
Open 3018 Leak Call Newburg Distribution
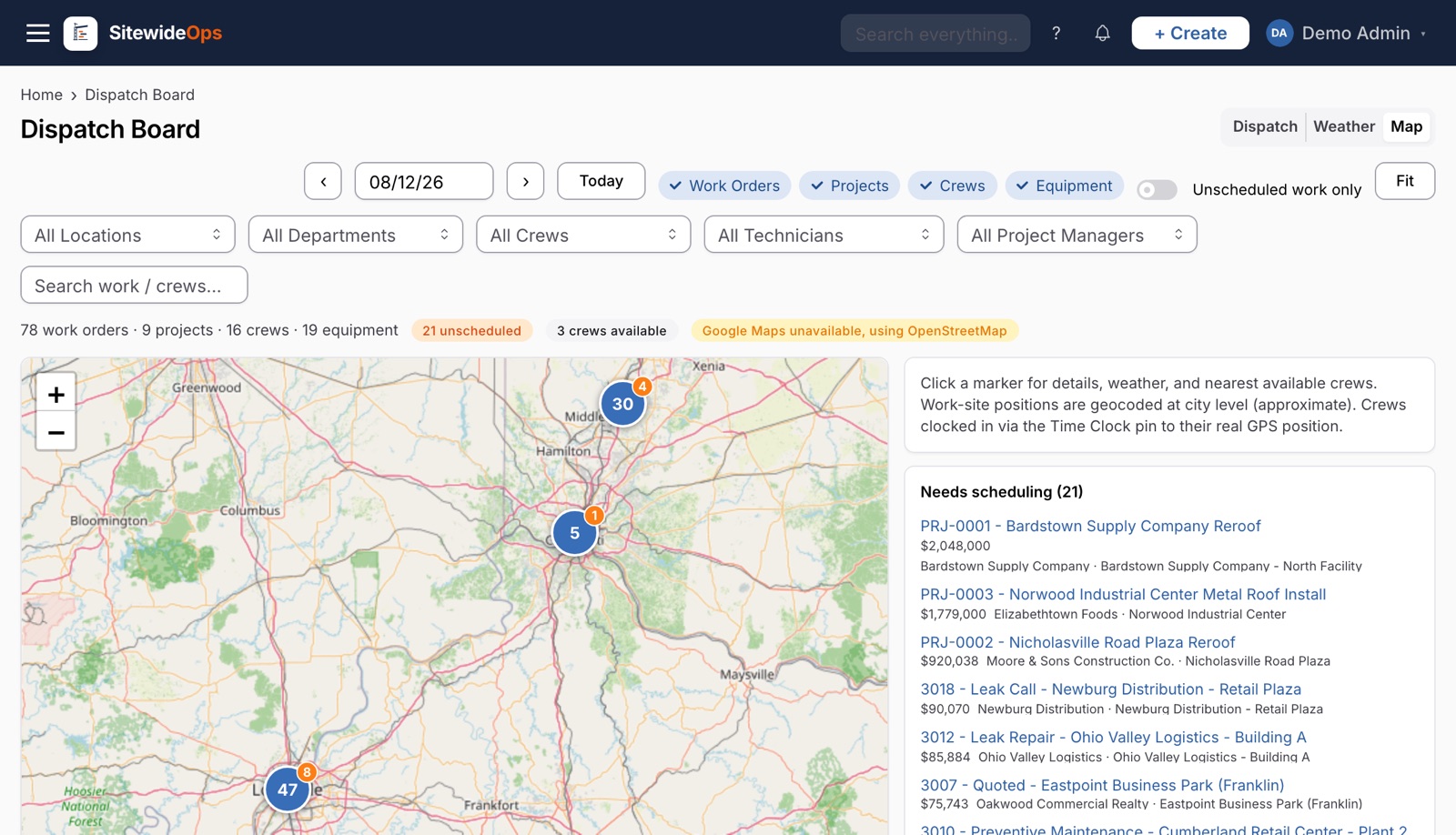pos(1110,689)
